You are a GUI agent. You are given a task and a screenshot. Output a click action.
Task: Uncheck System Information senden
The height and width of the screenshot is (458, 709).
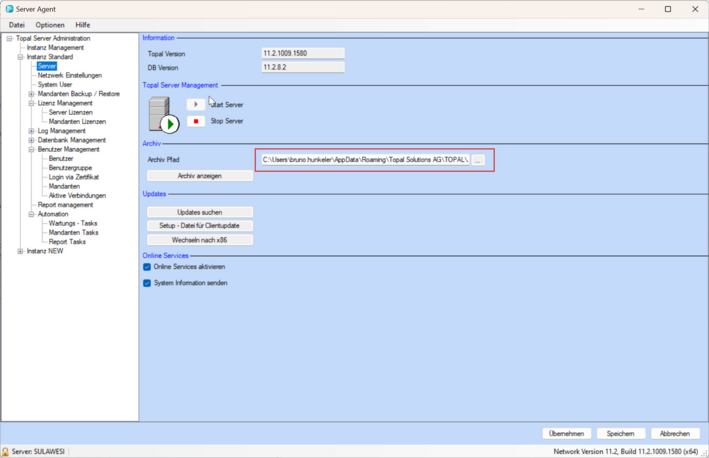tap(147, 283)
